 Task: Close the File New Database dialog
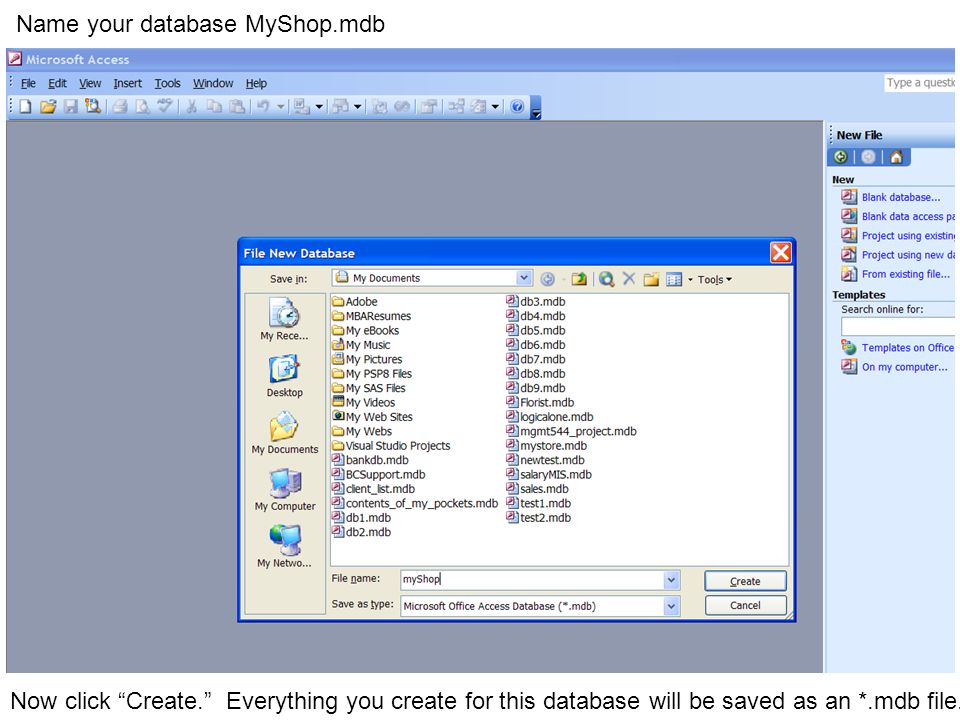coord(780,252)
